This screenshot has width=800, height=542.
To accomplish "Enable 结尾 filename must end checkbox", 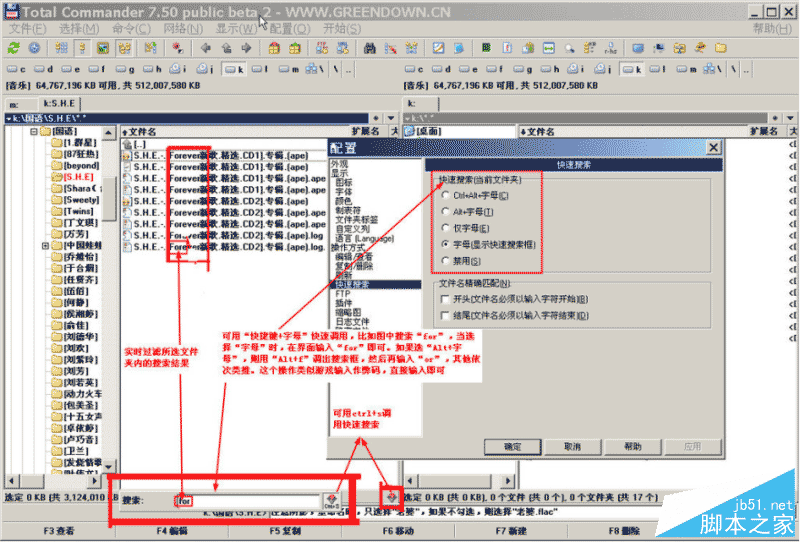I will point(445,315).
